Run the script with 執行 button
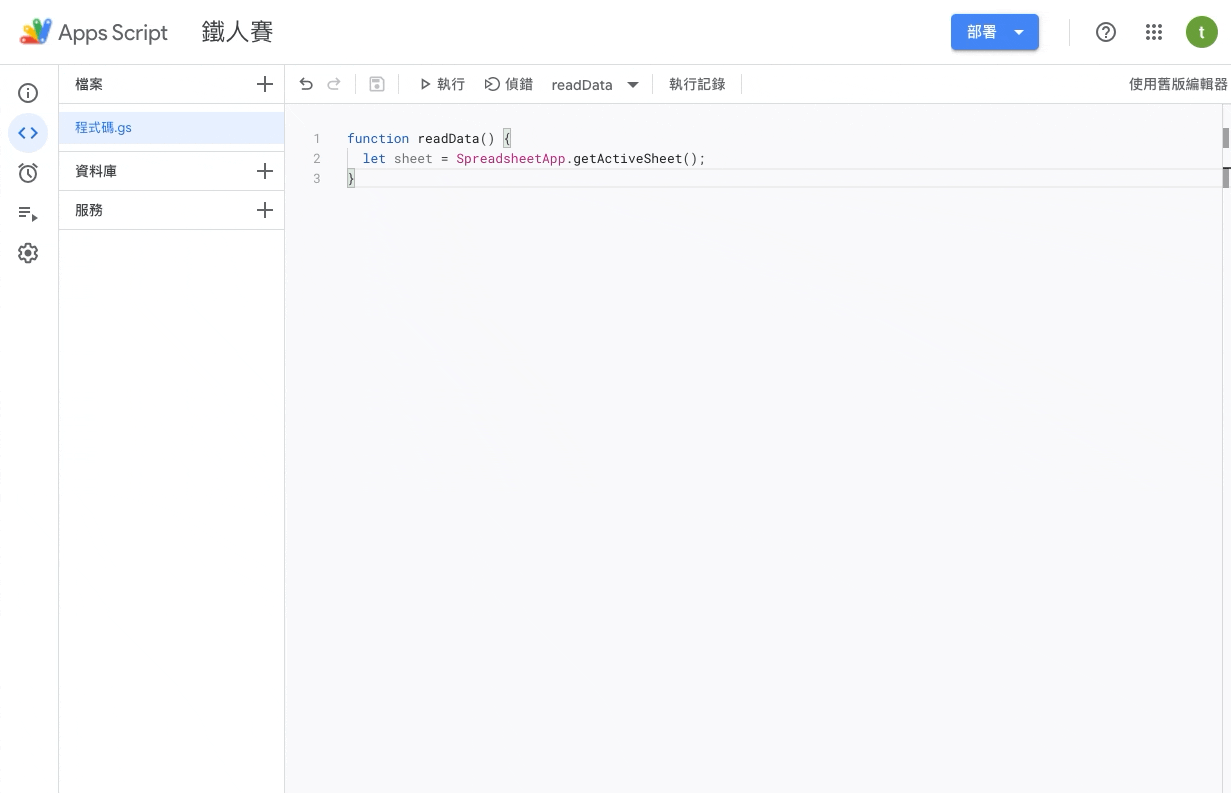 pyautogui.click(x=442, y=85)
